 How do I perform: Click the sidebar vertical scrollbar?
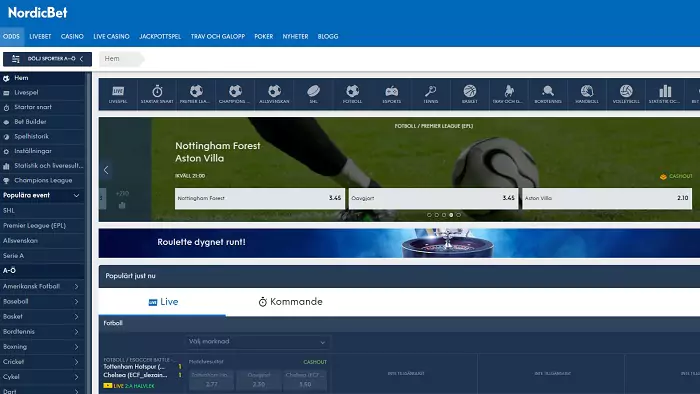(x=89, y=232)
